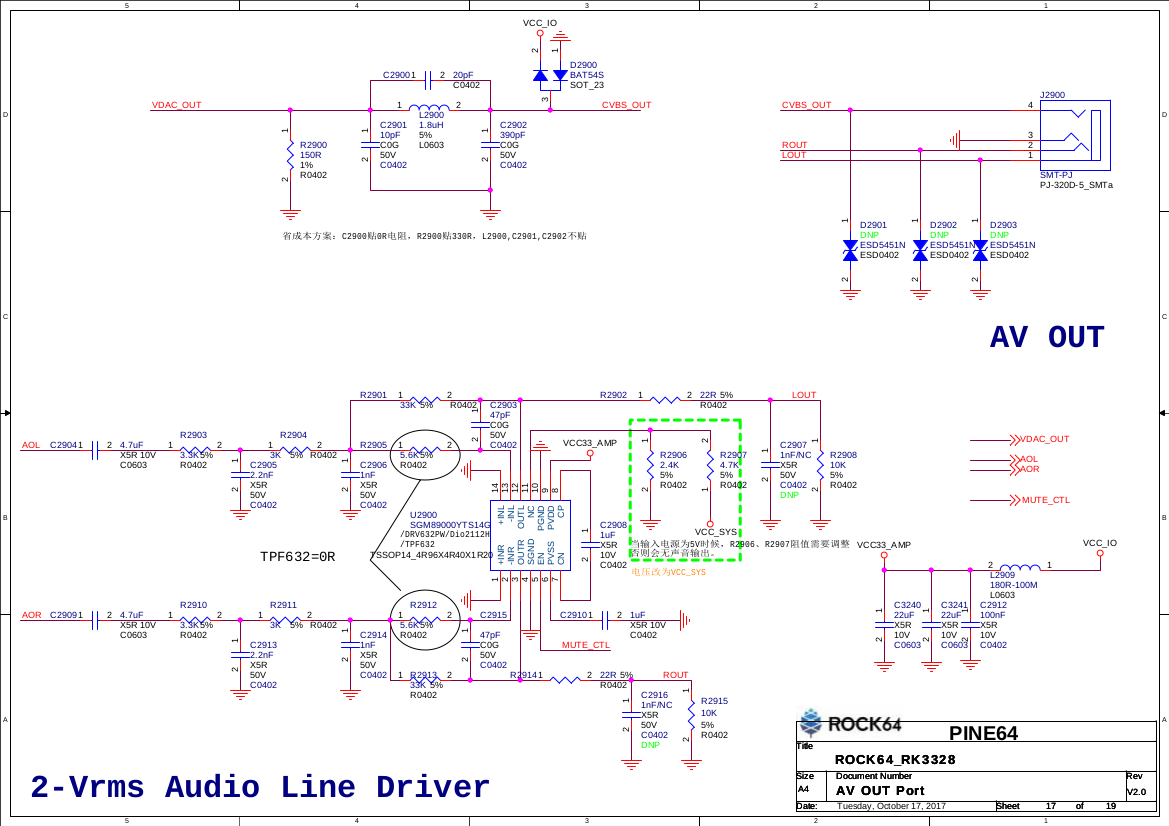
Task: Select the "AV OUT Port" document number field
Action: (x=880, y=791)
